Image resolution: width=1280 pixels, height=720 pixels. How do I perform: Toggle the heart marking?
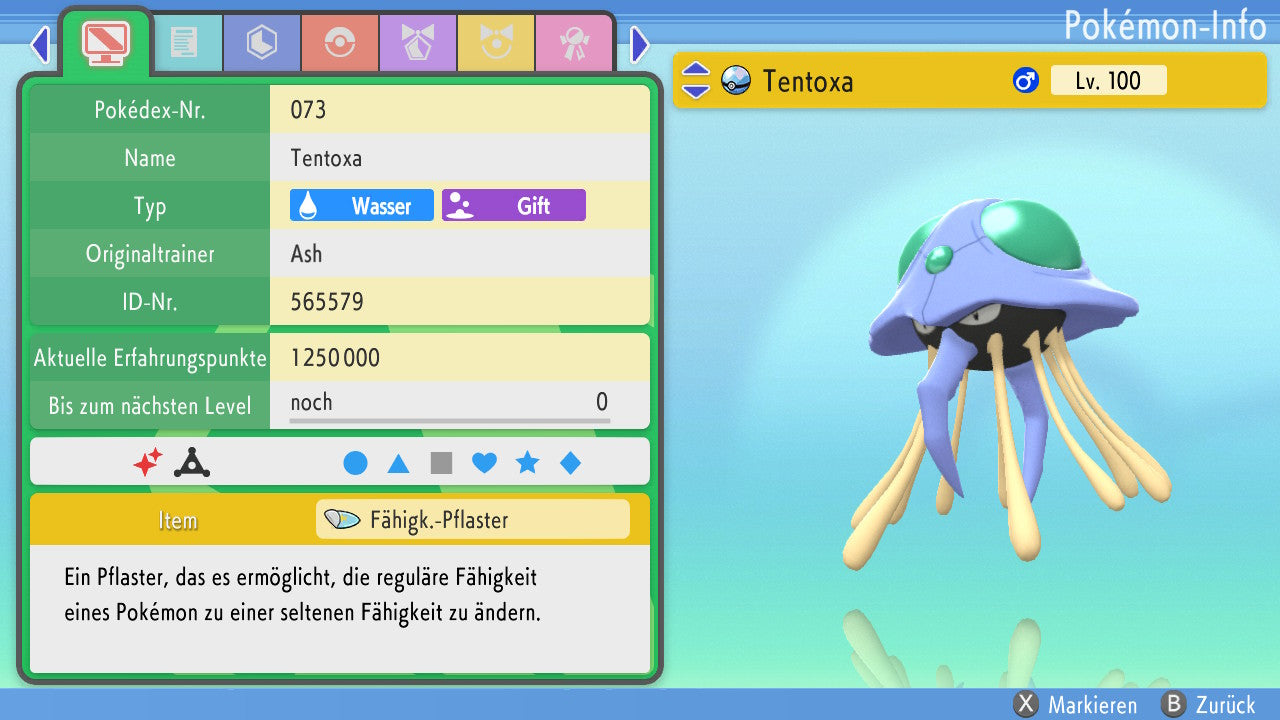[x=484, y=463]
